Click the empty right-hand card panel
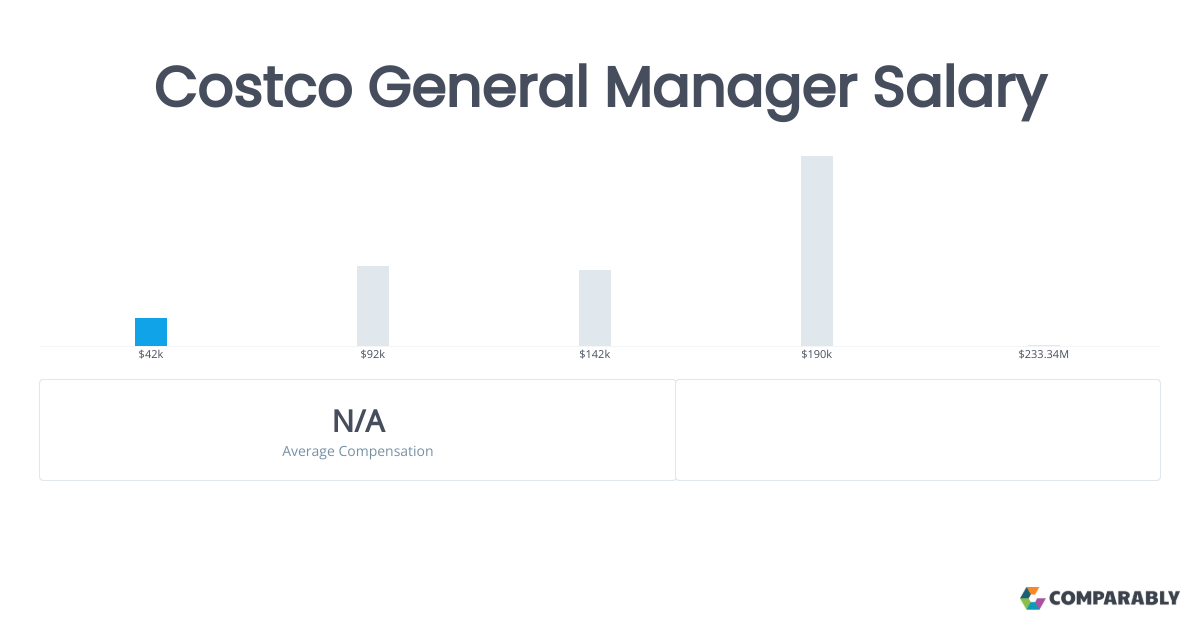 tap(918, 430)
